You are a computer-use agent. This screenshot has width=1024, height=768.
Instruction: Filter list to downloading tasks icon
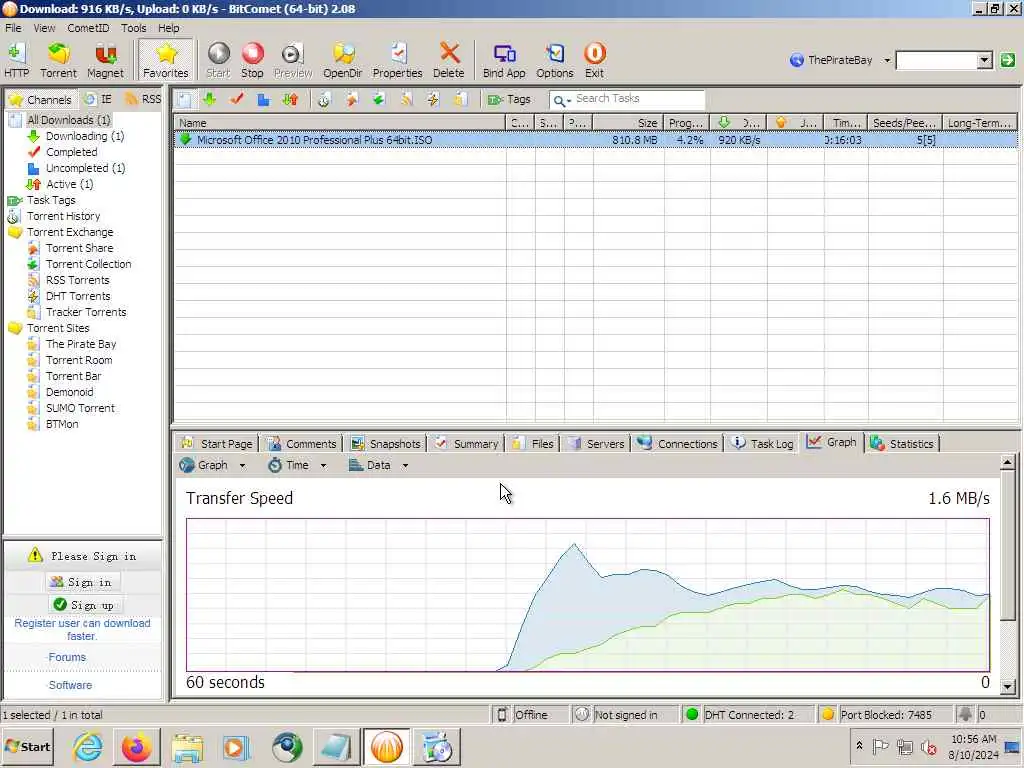pos(210,99)
